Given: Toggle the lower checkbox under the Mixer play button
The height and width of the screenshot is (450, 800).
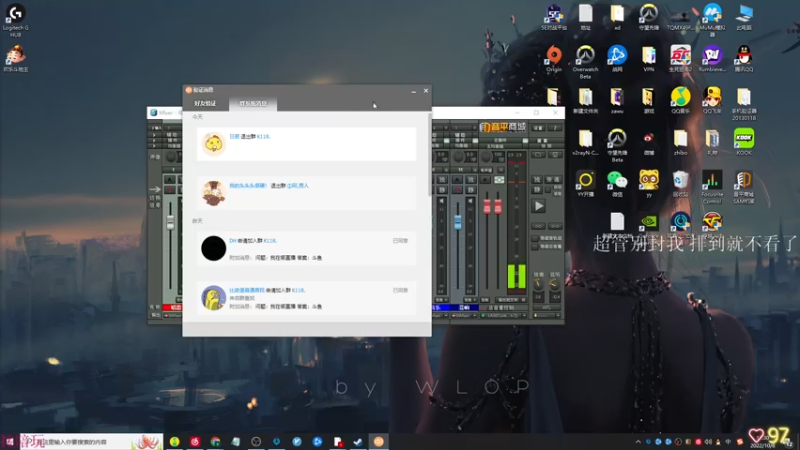Looking at the screenshot, I should coord(535,246).
